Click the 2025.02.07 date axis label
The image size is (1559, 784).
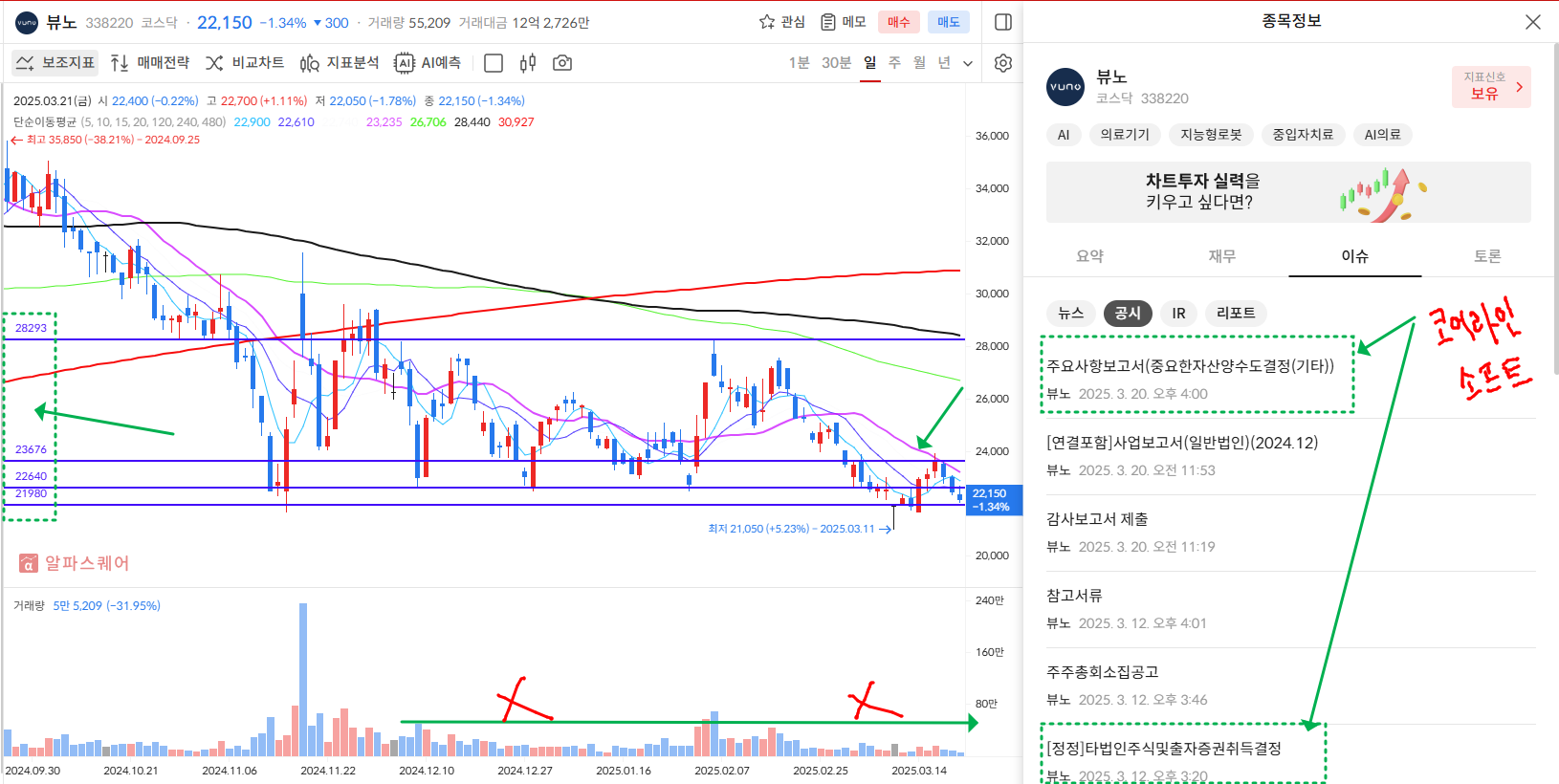pos(722,770)
